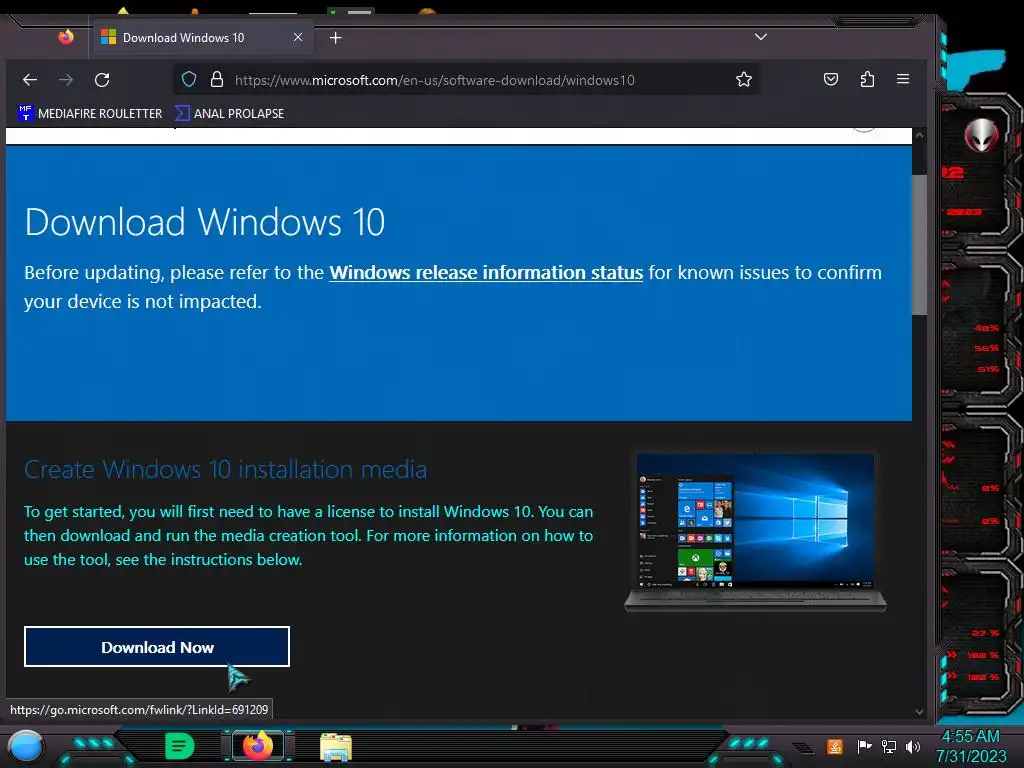Open File Explorer from taskbar

coord(336,747)
